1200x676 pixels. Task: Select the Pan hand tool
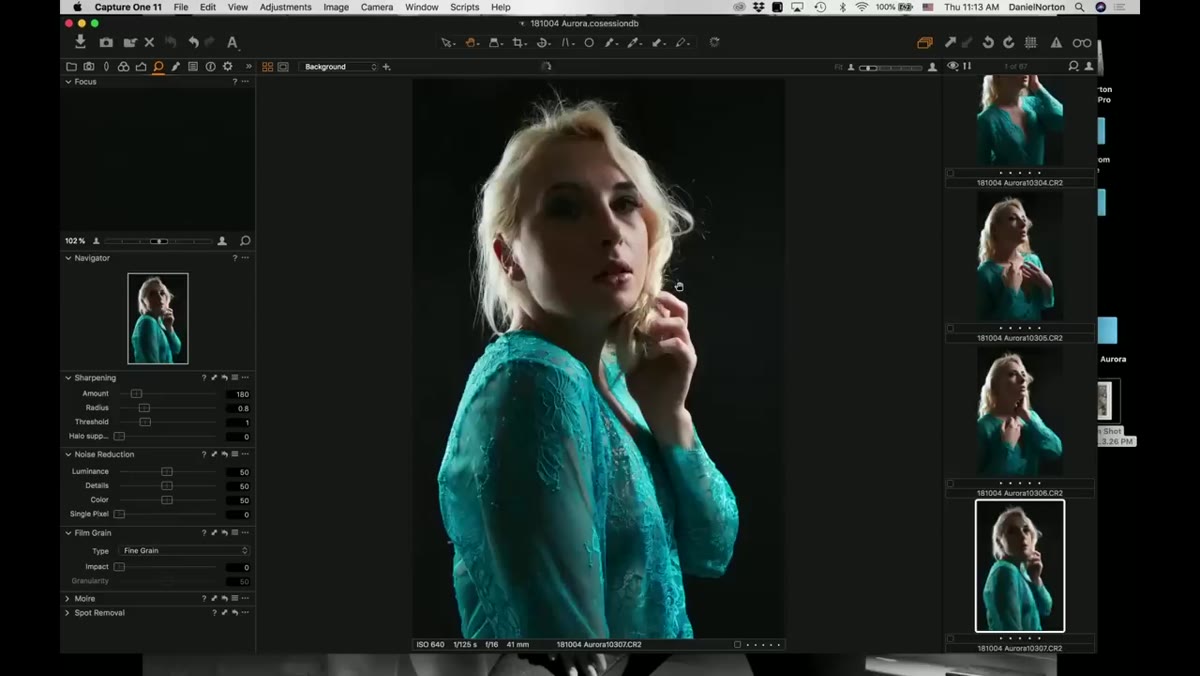pos(471,42)
